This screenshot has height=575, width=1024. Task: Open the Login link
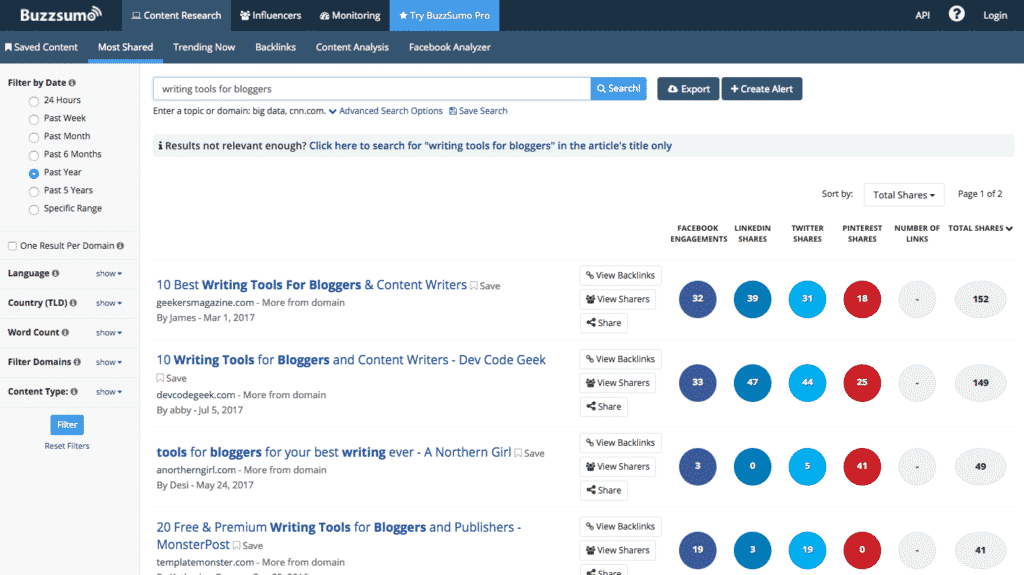pyautogui.click(x=995, y=15)
